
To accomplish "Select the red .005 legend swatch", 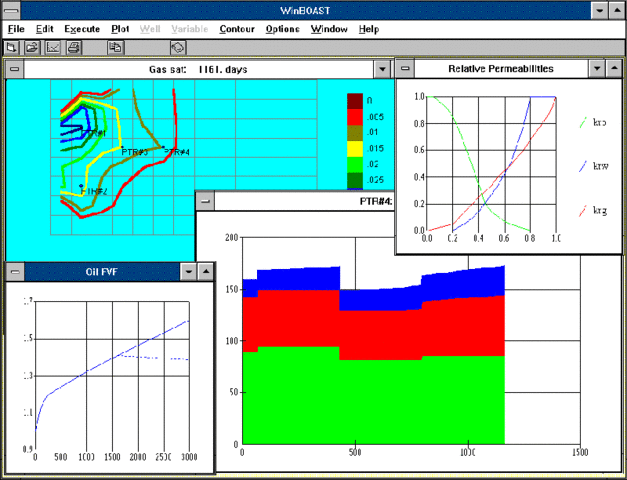I will [x=355, y=117].
